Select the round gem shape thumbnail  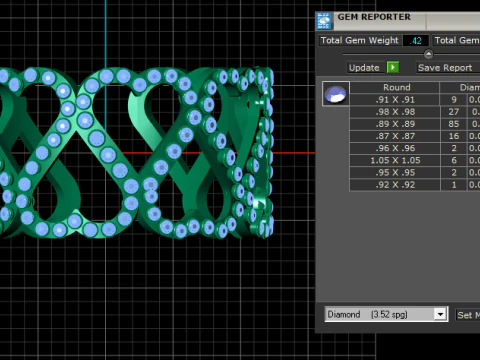pyautogui.click(x=336, y=94)
